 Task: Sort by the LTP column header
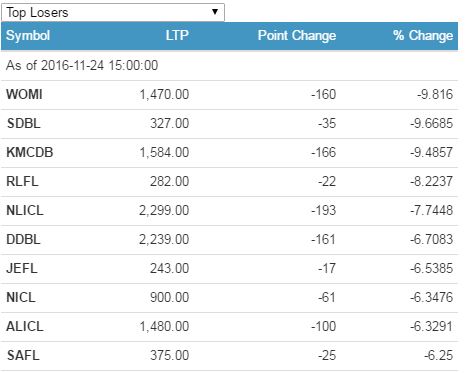[x=177, y=35]
